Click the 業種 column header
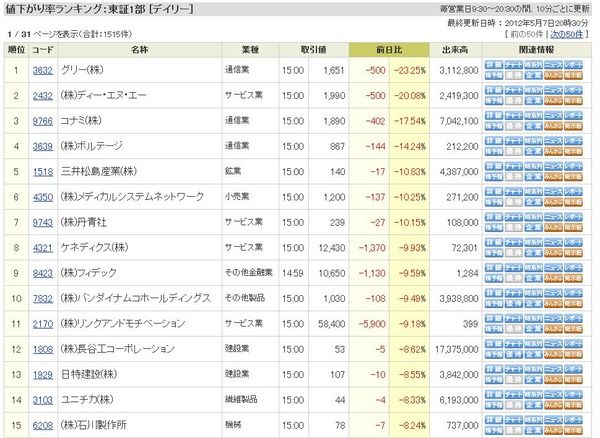The image size is (600, 438). tap(251, 50)
